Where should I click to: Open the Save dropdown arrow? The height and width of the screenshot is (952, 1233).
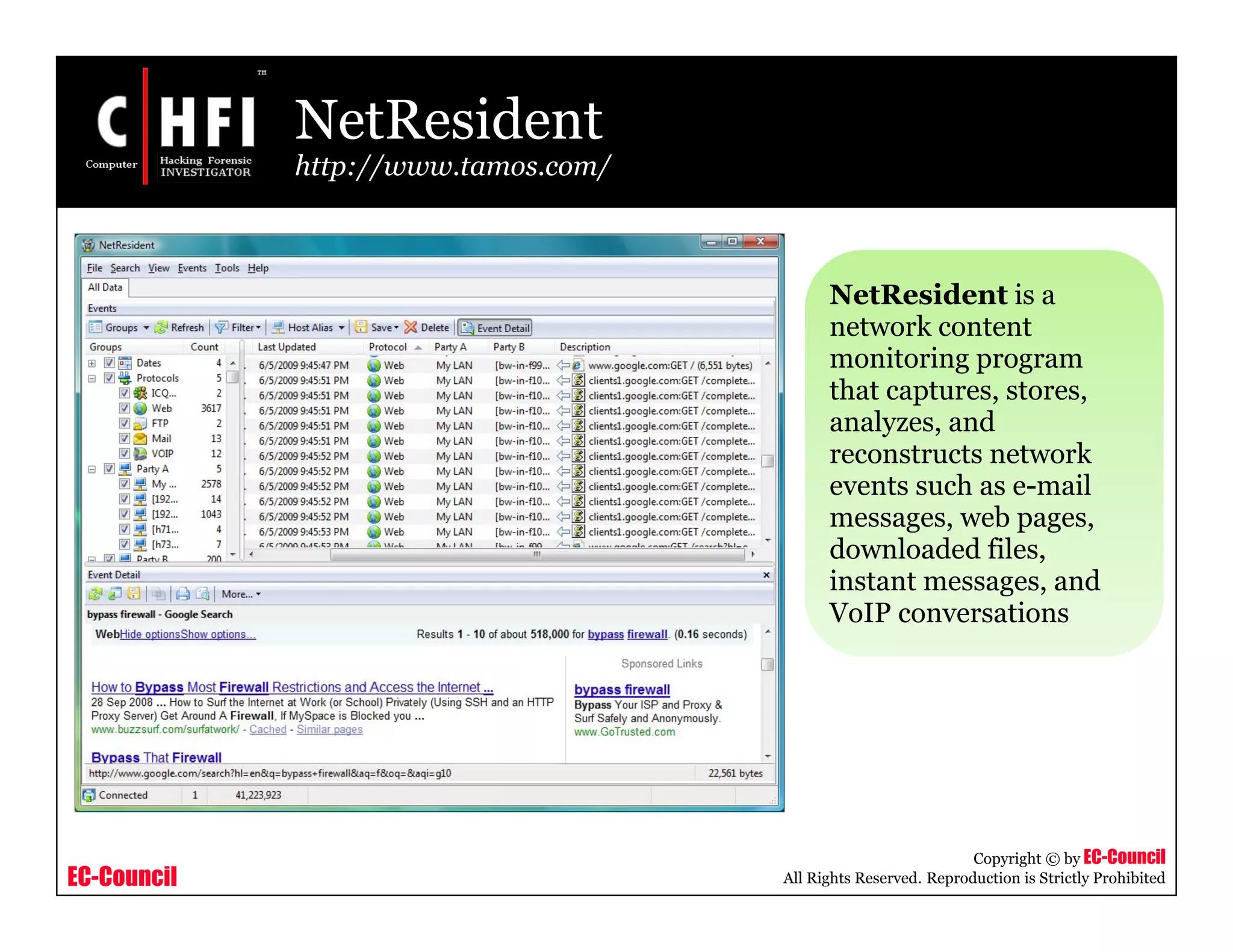[x=396, y=328]
